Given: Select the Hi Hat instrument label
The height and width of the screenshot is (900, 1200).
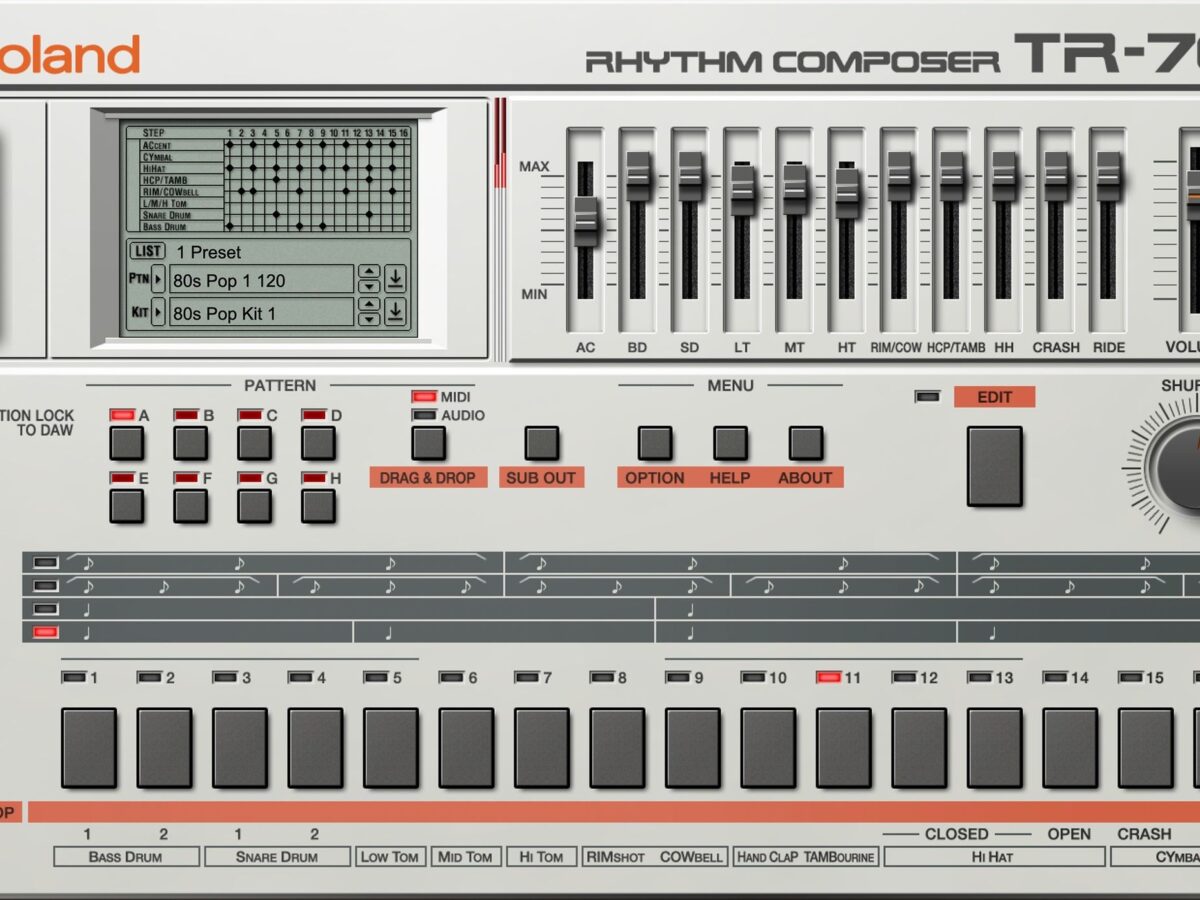Looking at the screenshot, I should (994, 856).
